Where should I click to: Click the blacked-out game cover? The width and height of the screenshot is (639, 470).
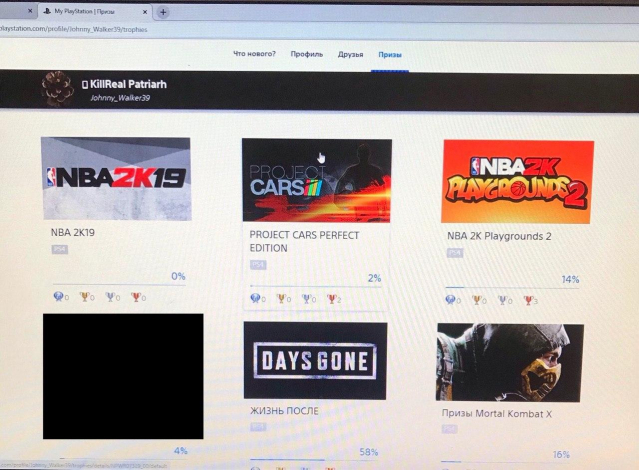(x=123, y=376)
